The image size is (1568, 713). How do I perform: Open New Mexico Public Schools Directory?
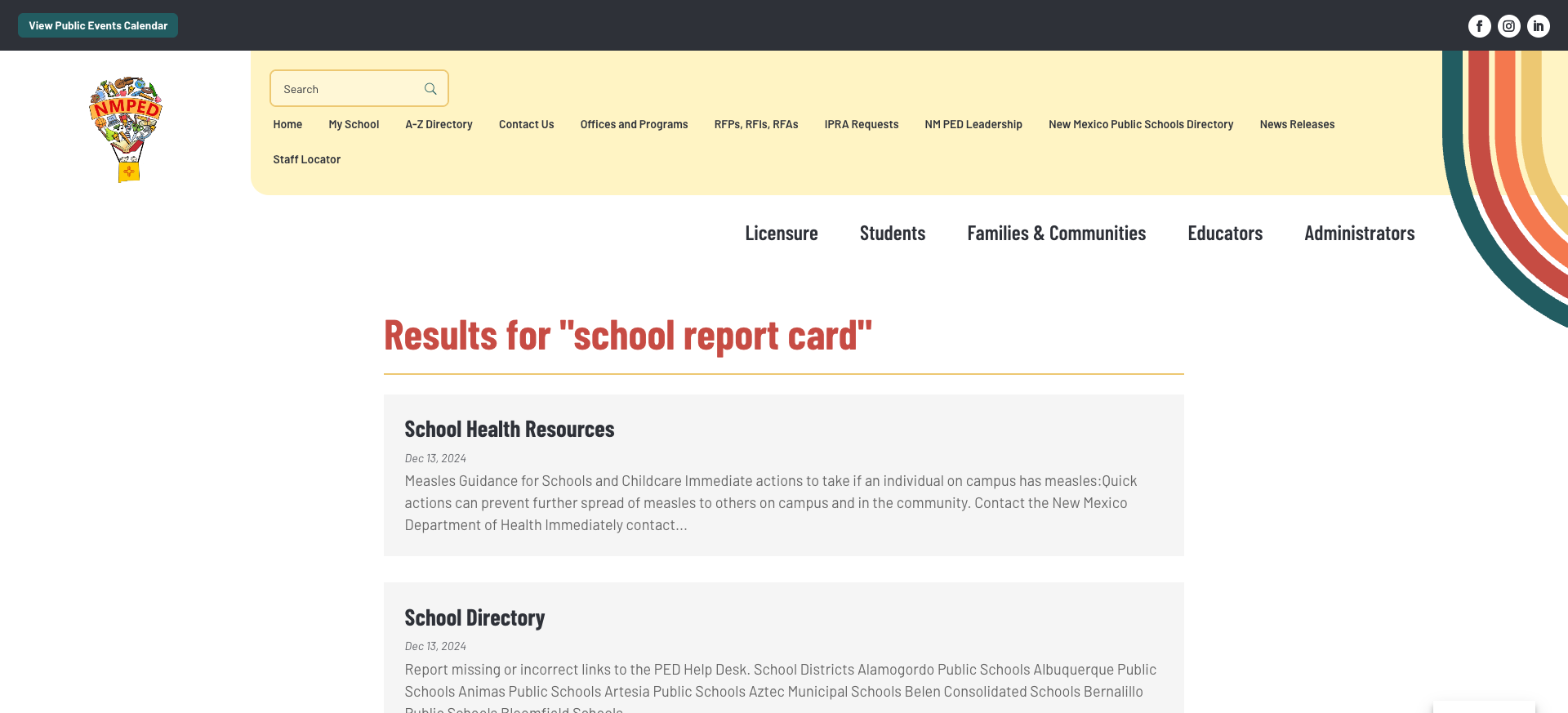click(x=1141, y=124)
